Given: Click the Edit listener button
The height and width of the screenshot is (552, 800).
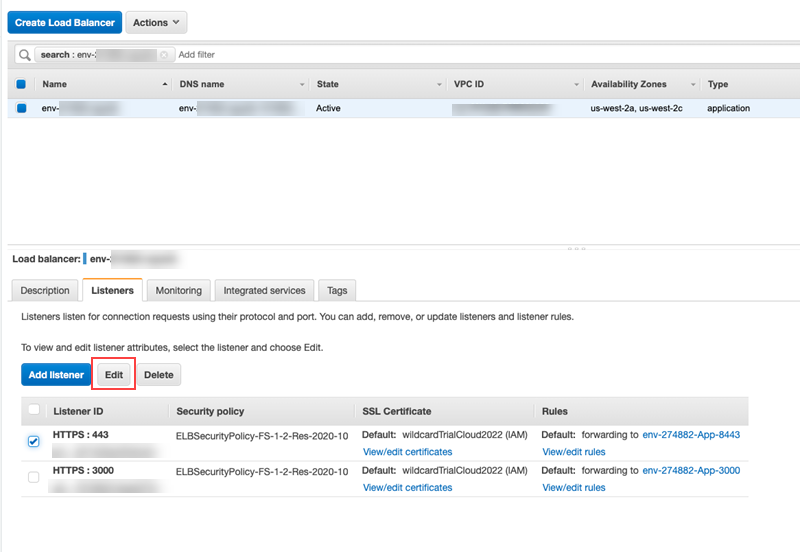Looking at the screenshot, I should (114, 375).
